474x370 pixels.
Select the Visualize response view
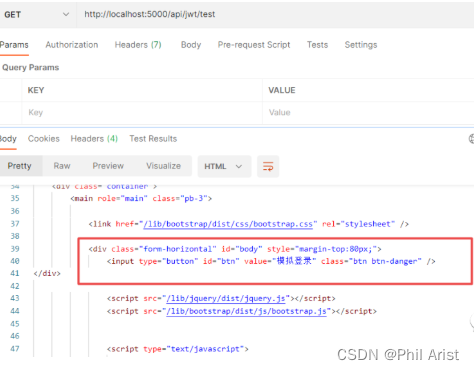(x=163, y=166)
